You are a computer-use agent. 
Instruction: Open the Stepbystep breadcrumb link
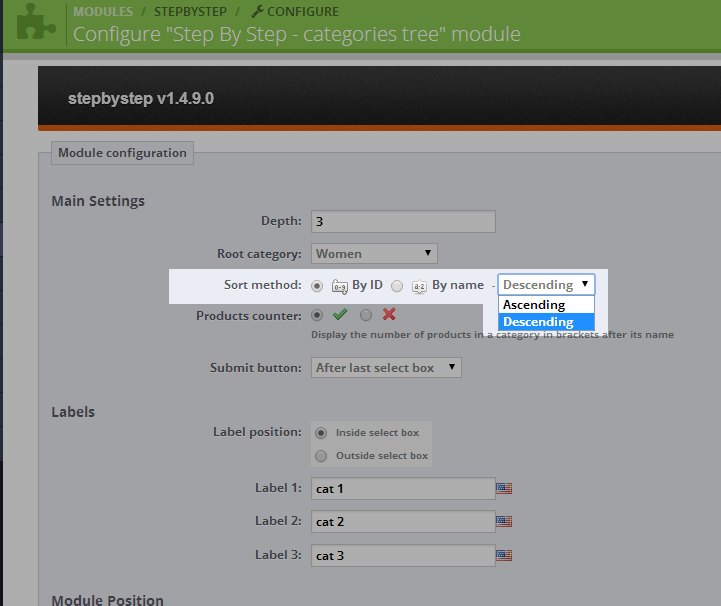(x=190, y=12)
